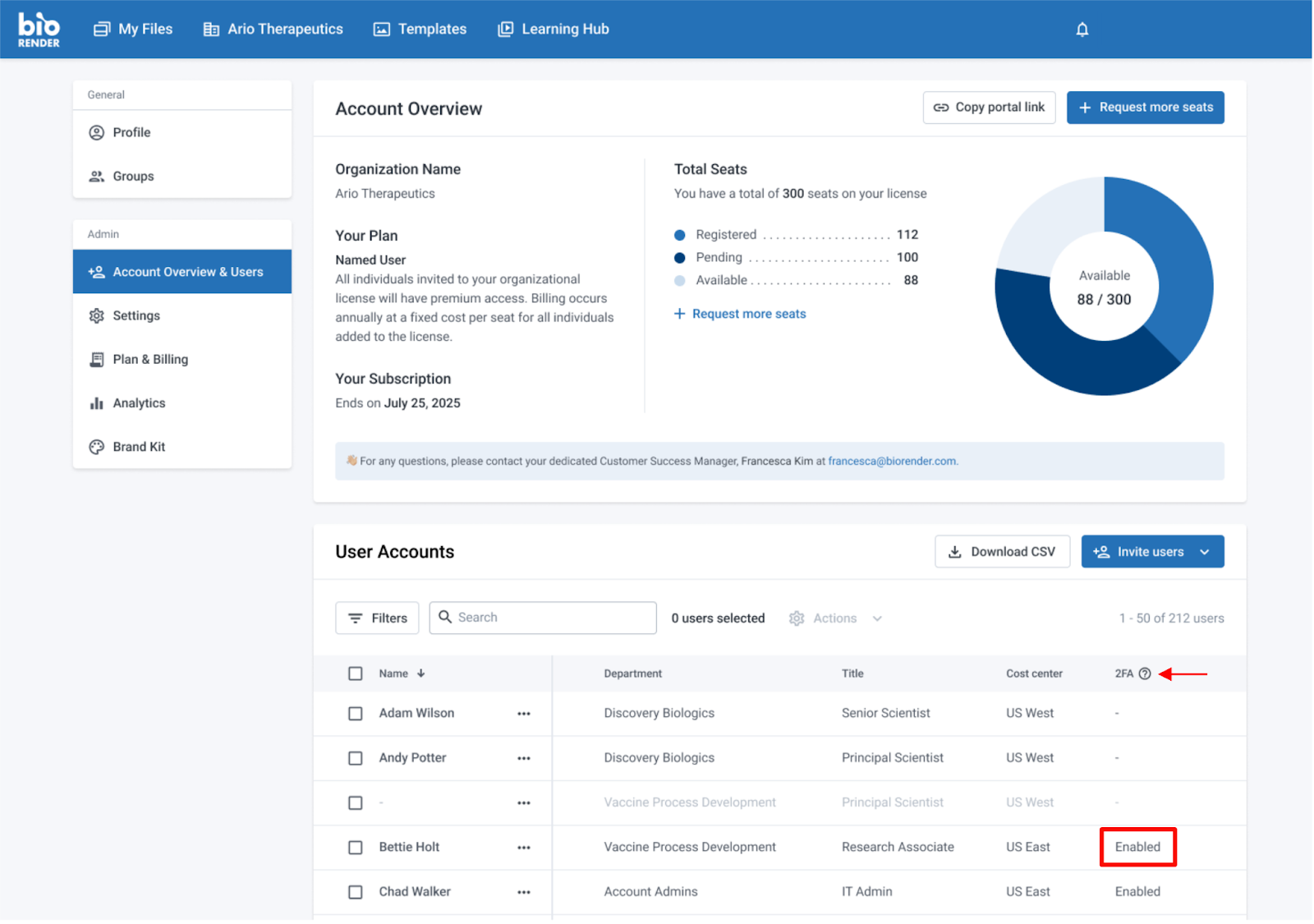The width and height of the screenshot is (1314, 924).
Task: Open the Actions dropdown
Action: 835,618
